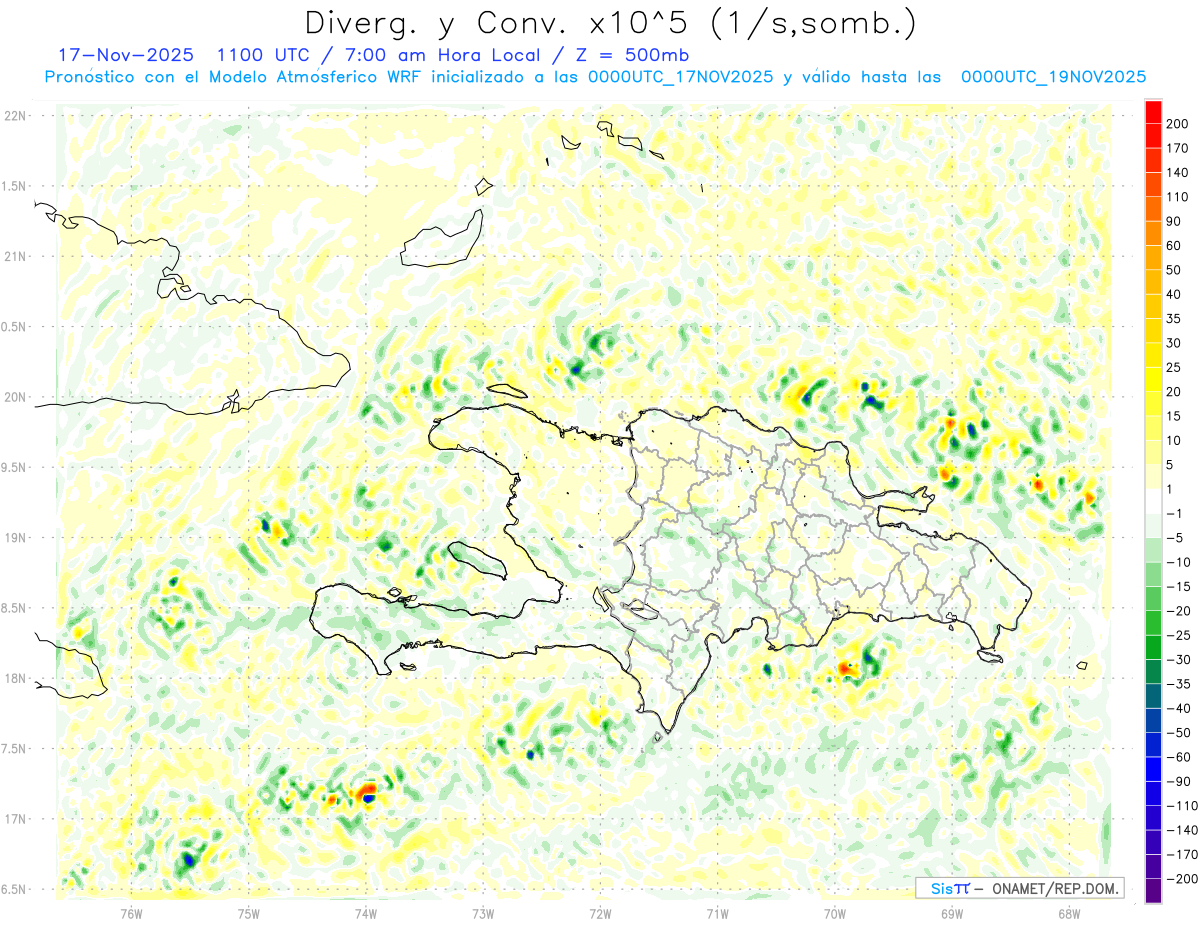The image size is (1200, 927).
Task: Click the 76W longitude label
Action: pyautogui.click(x=132, y=913)
